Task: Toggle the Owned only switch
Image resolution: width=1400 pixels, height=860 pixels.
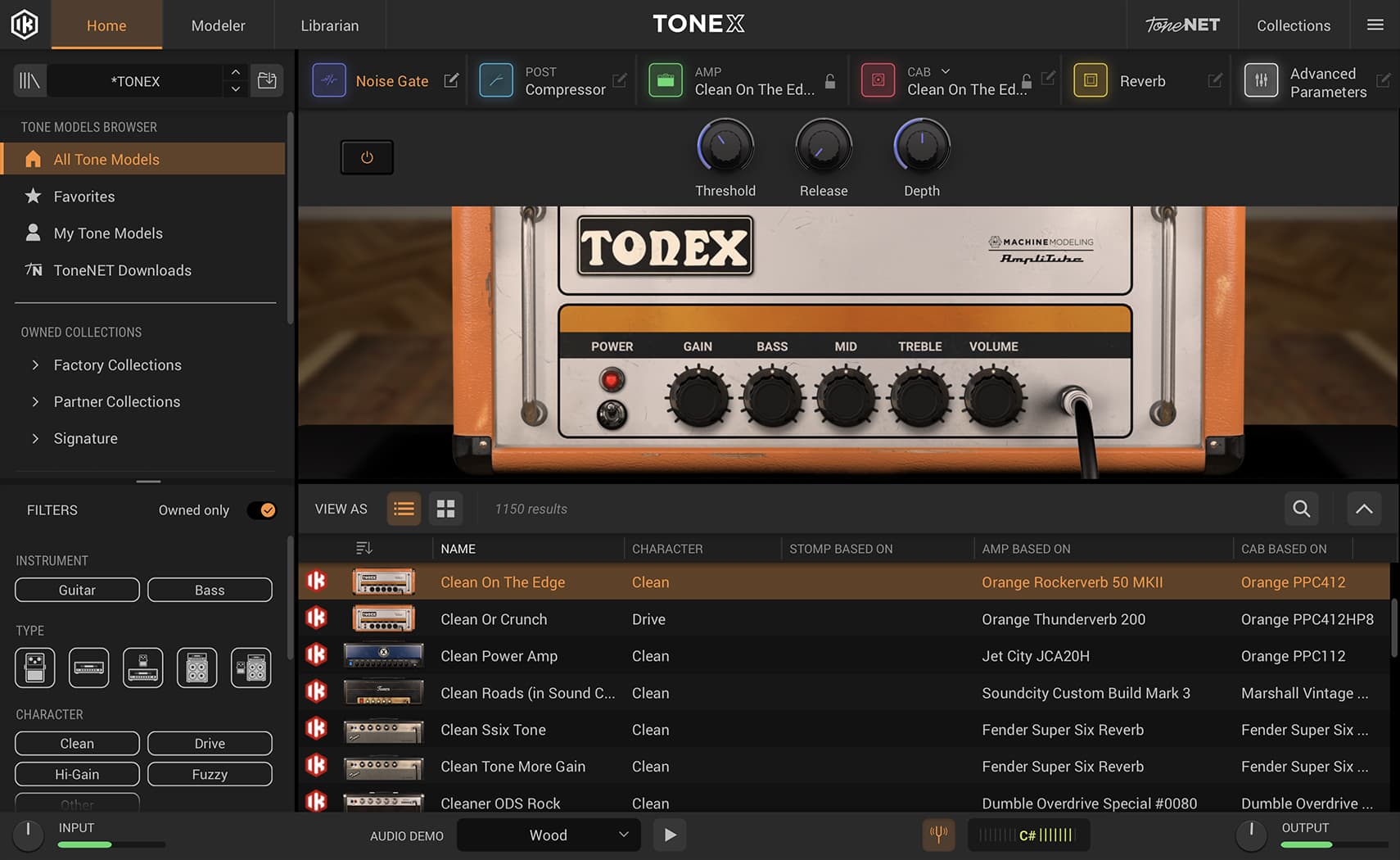Action: (262, 510)
